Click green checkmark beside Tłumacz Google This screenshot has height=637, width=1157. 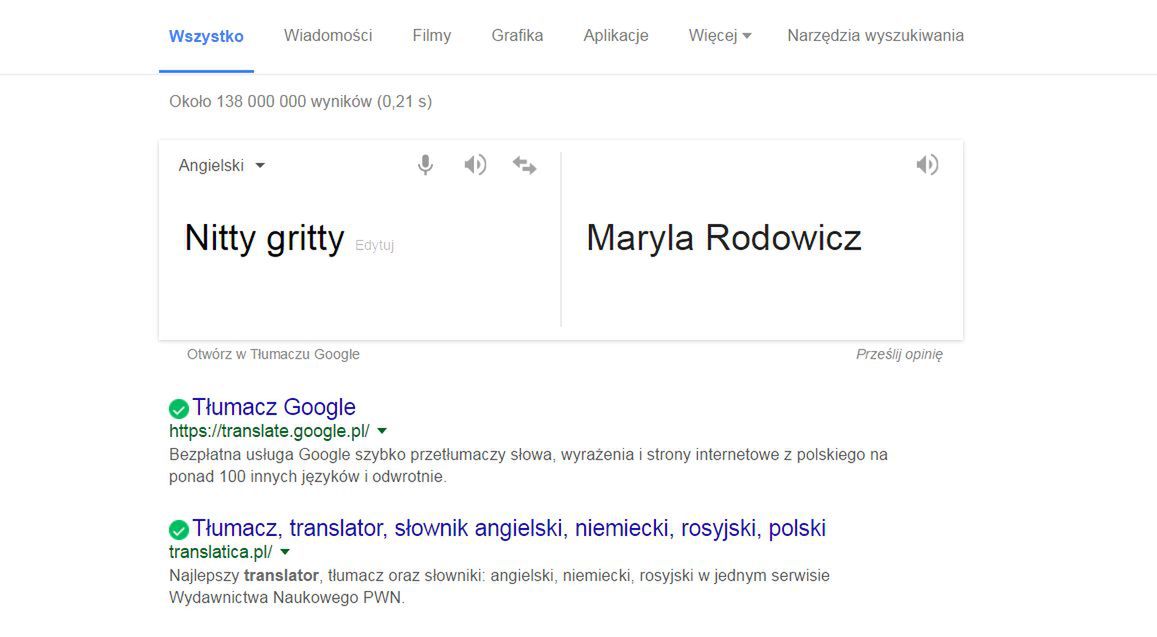(179, 408)
